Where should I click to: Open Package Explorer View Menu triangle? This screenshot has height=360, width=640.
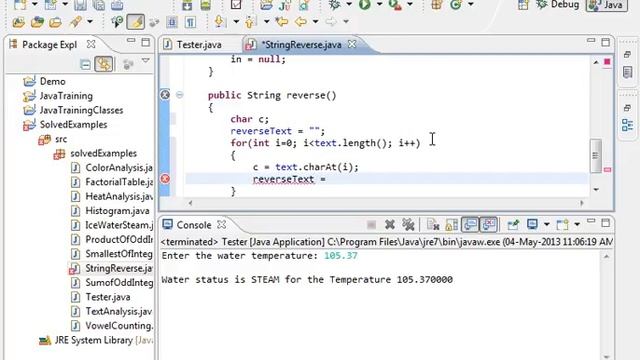point(146,61)
